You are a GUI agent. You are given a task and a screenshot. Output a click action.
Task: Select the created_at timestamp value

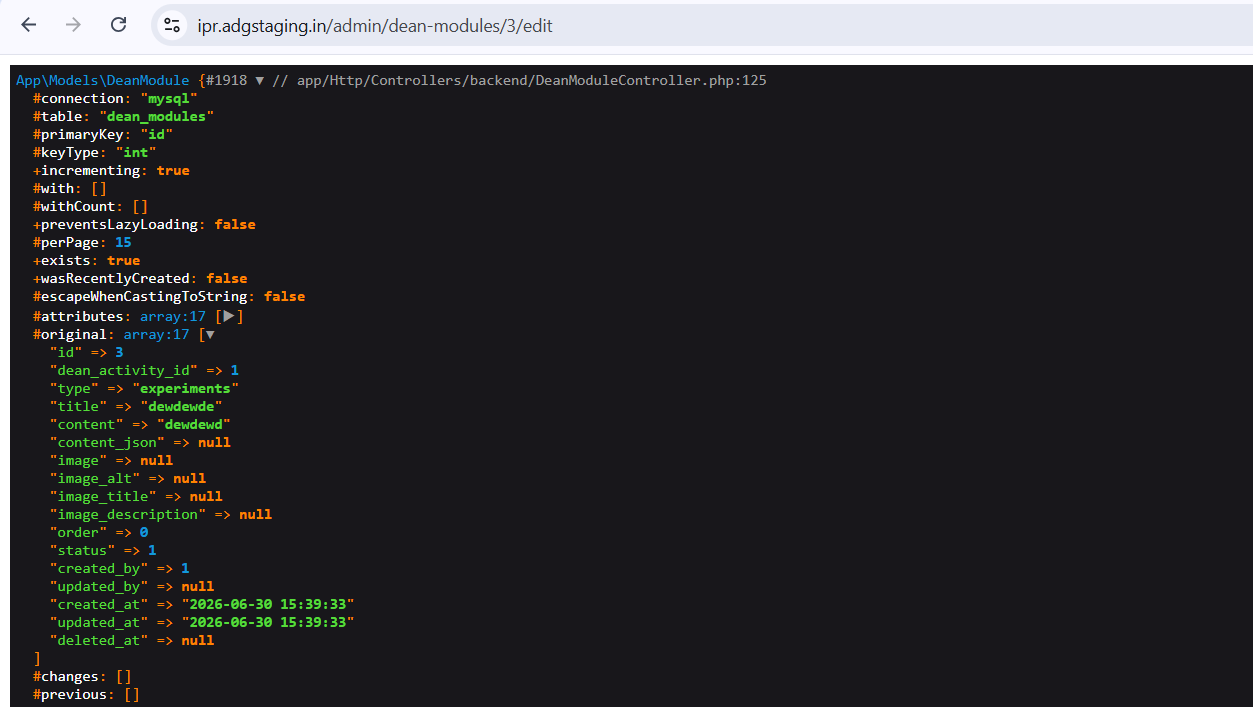[268, 604]
